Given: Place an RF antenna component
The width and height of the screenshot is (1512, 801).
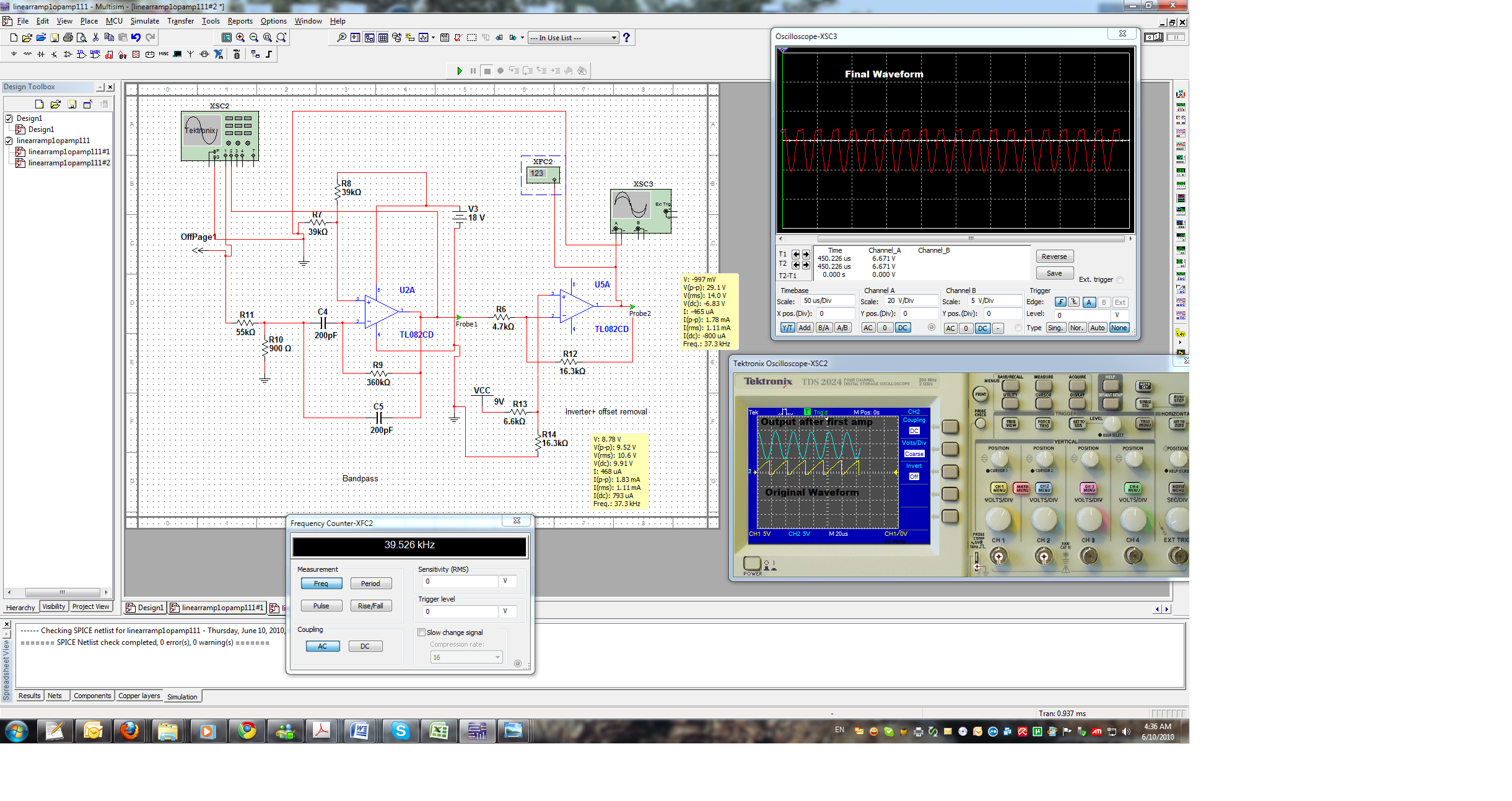Looking at the screenshot, I should (191, 55).
